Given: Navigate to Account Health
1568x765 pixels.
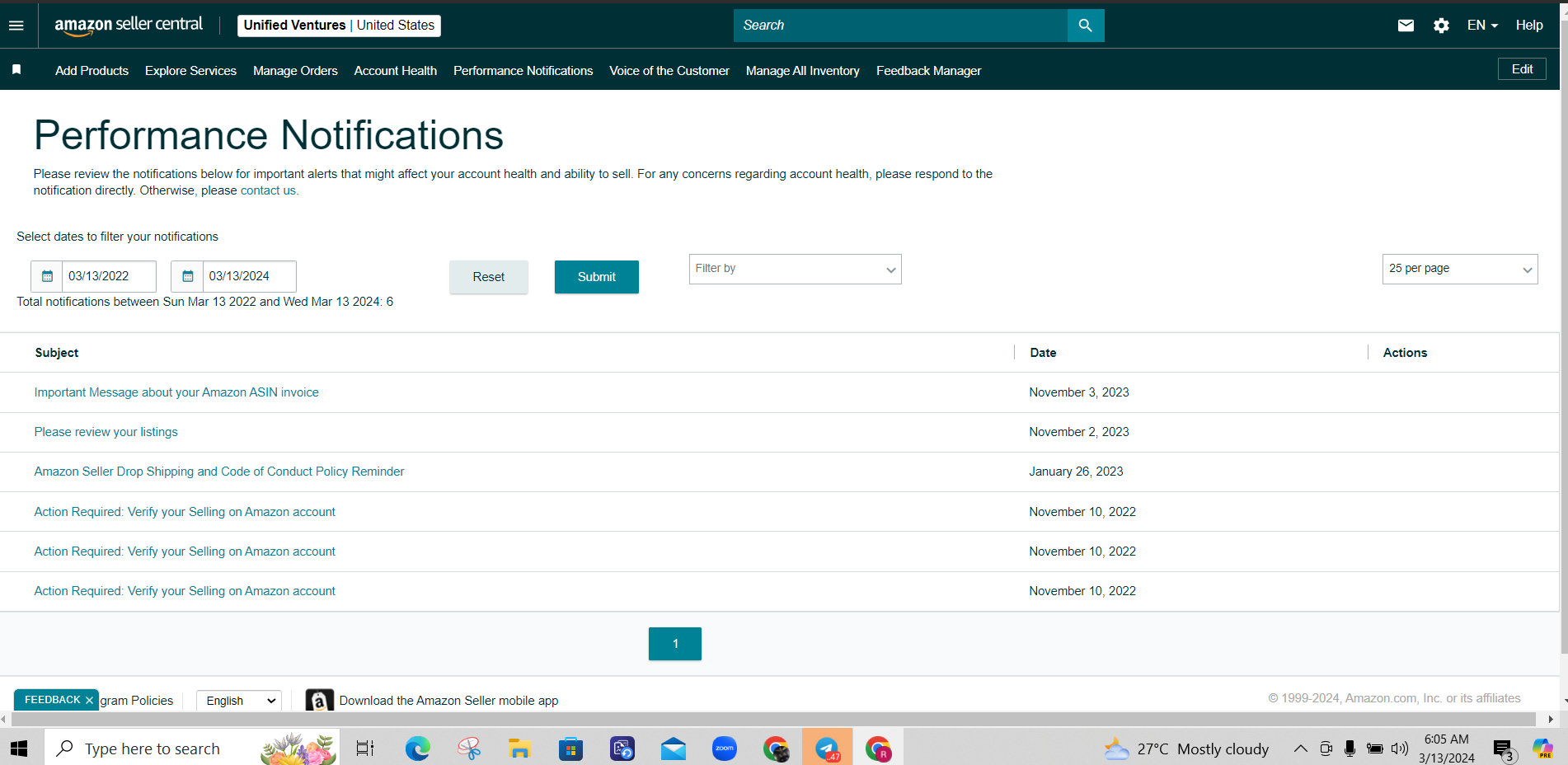Looking at the screenshot, I should (x=396, y=71).
